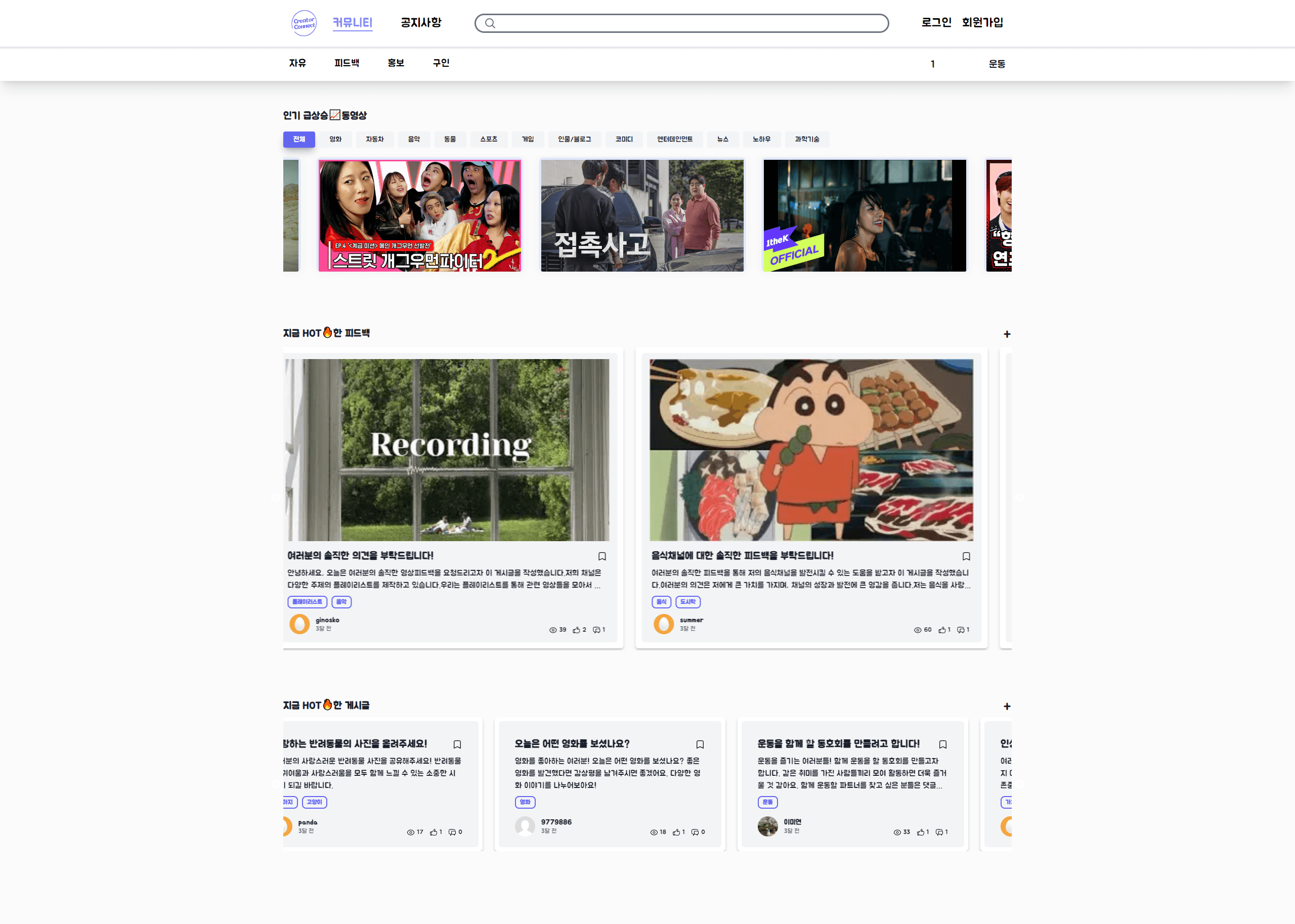Image resolution: width=1295 pixels, height=924 pixels.
Task: Toggle bookmark on exercise club post
Action: tap(943, 744)
